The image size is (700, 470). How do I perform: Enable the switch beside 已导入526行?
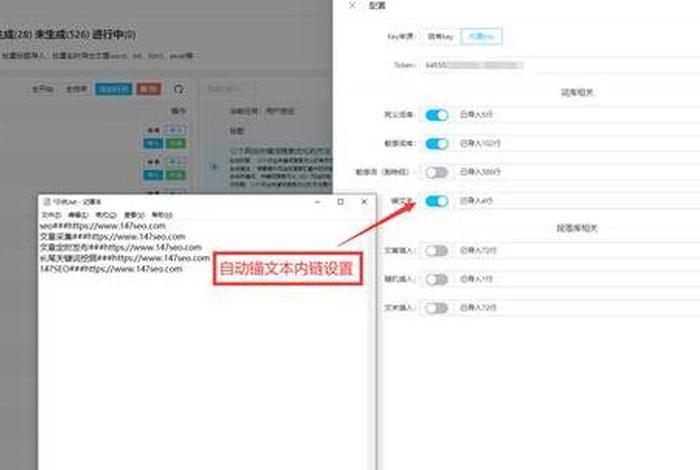[x=437, y=172]
